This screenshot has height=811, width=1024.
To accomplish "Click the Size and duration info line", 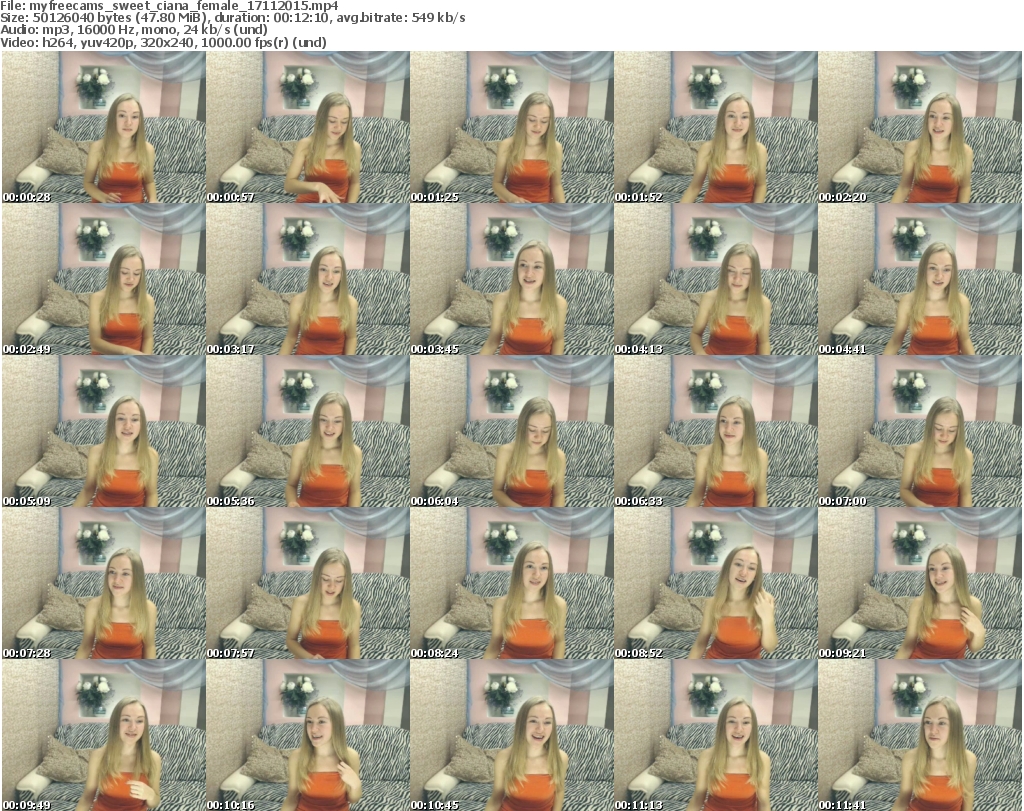I will point(233,18).
